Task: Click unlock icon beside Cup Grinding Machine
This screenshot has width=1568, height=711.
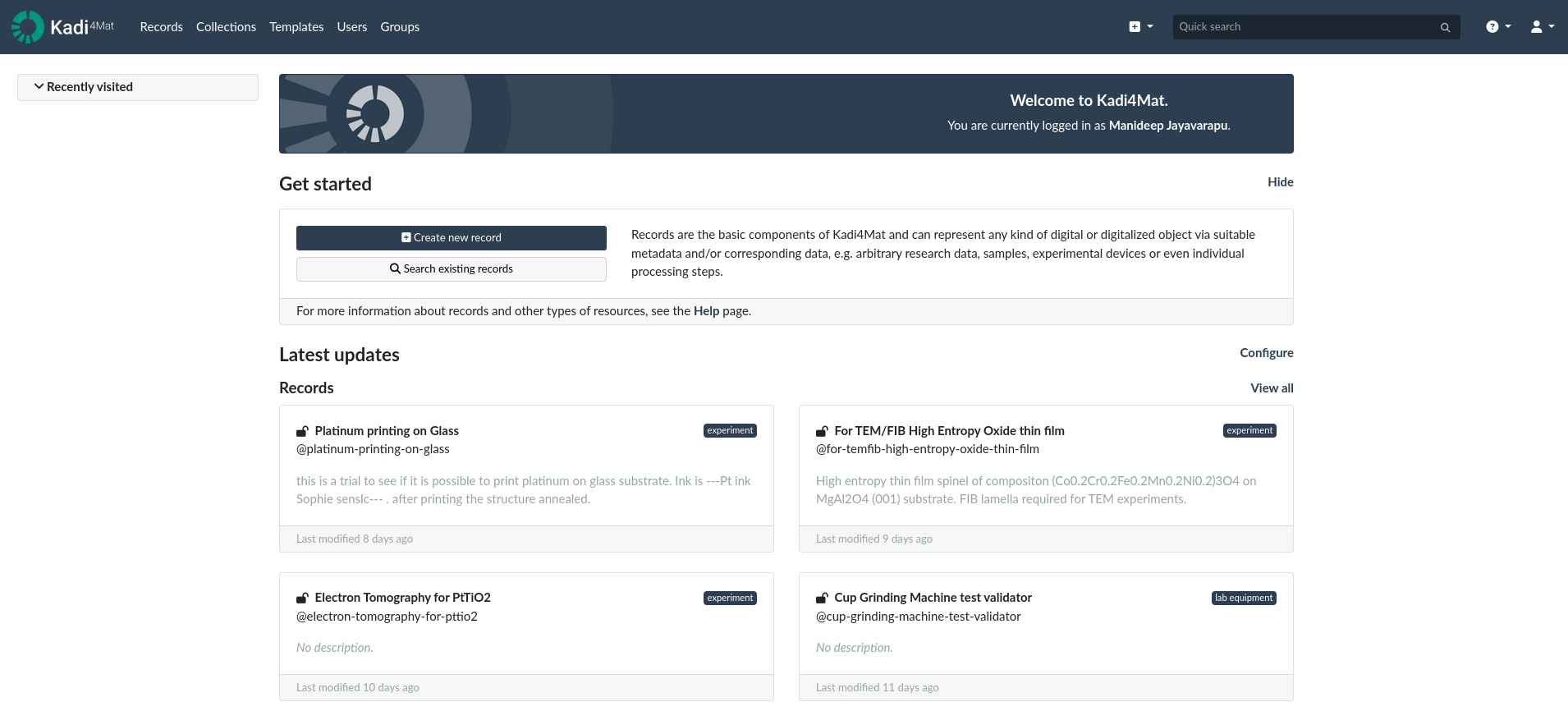Action: (x=822, y=598)
